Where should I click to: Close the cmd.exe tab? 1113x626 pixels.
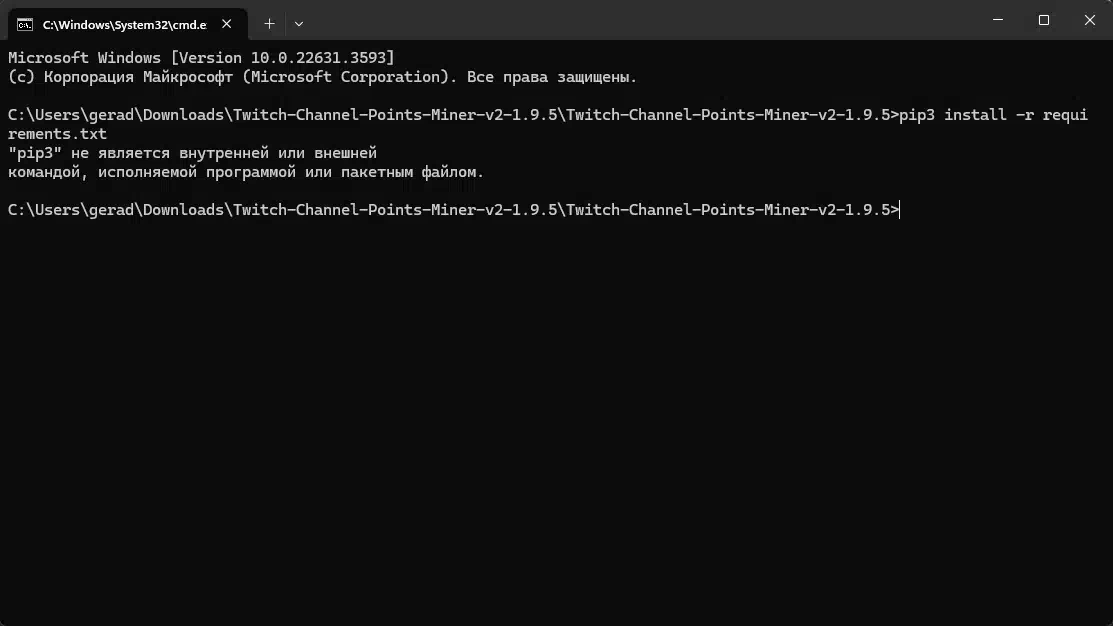pyautogui.click(x=226, y=24)
